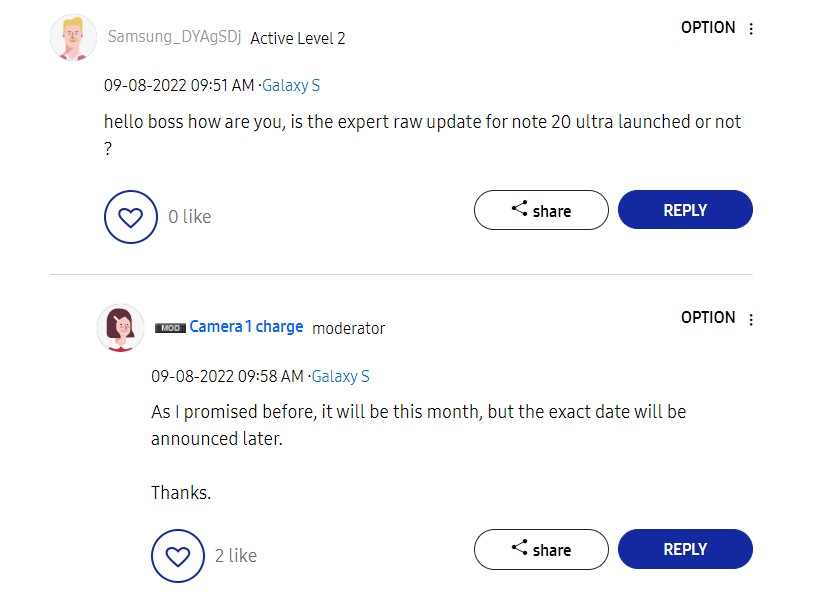Click OPTION label on moderator reply
The width and height of the screenshot is (831, 601).
click(x=708, y=317)
